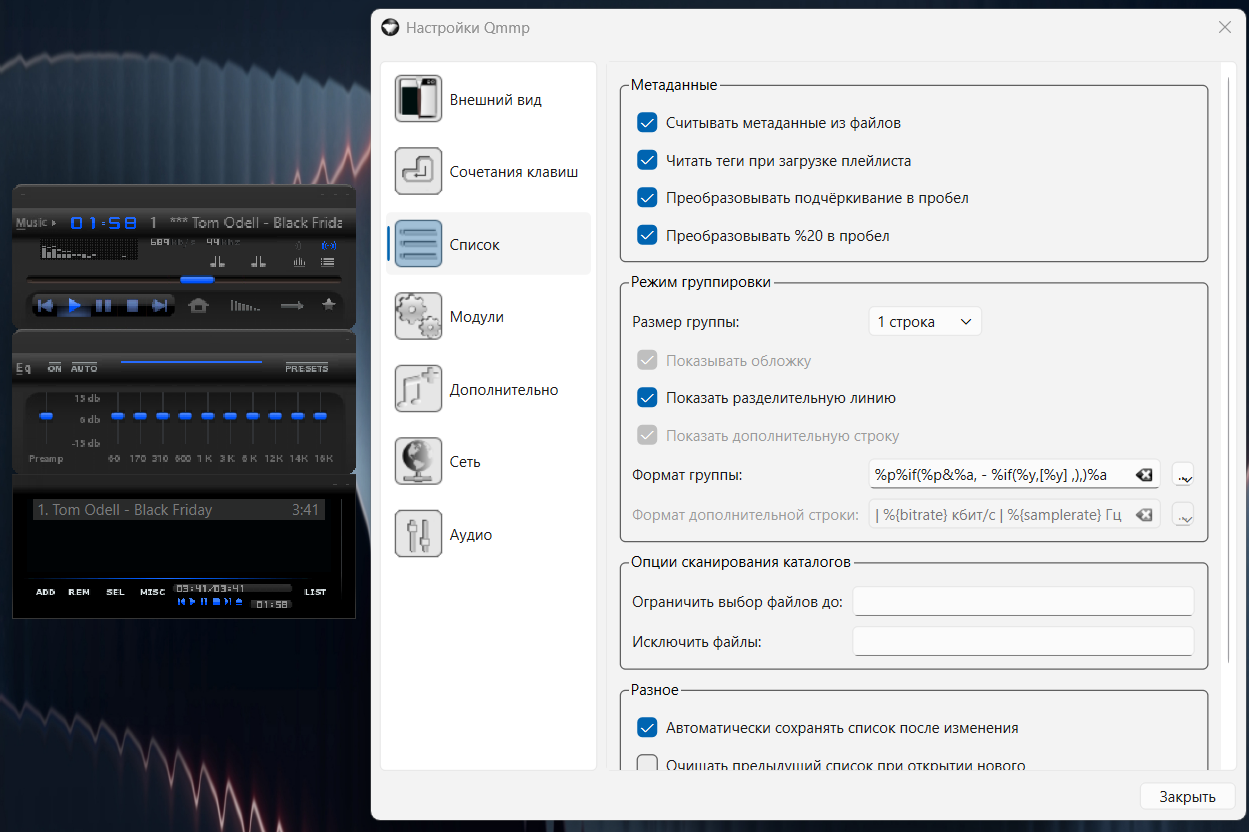Uncheck Считывать метаданные из файлов
Viewport: 1249px width, 832px height.
[x=647, y=123]
